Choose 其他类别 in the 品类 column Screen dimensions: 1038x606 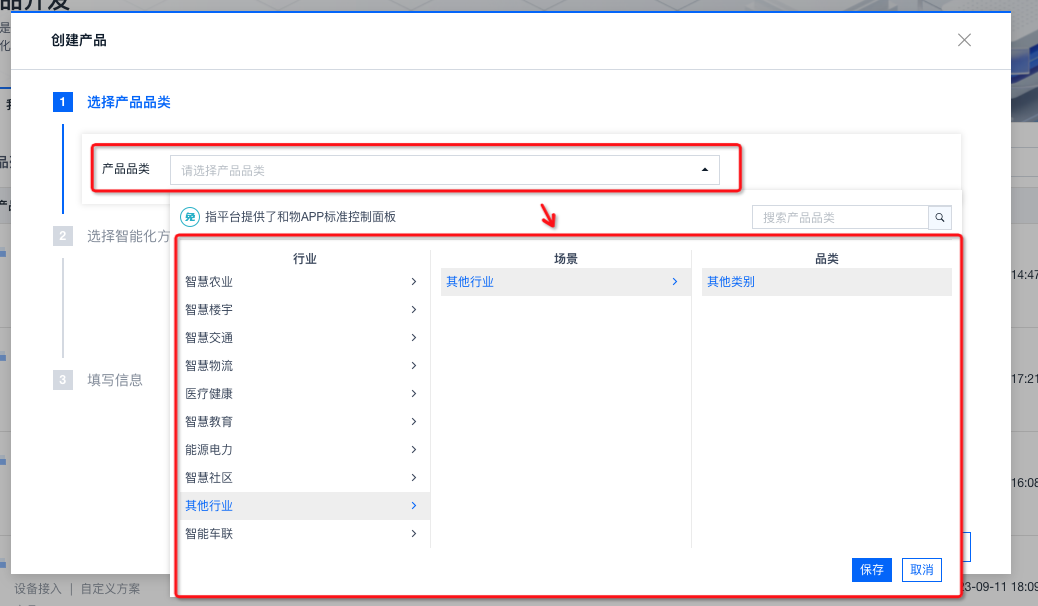[x=731, y=282]
